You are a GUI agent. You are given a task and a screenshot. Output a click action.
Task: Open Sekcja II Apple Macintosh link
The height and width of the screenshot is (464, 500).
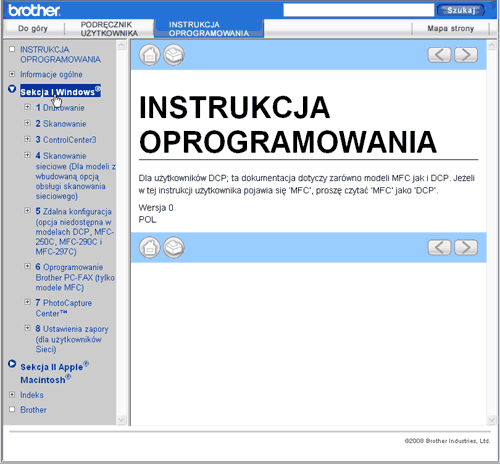(55, 373)
